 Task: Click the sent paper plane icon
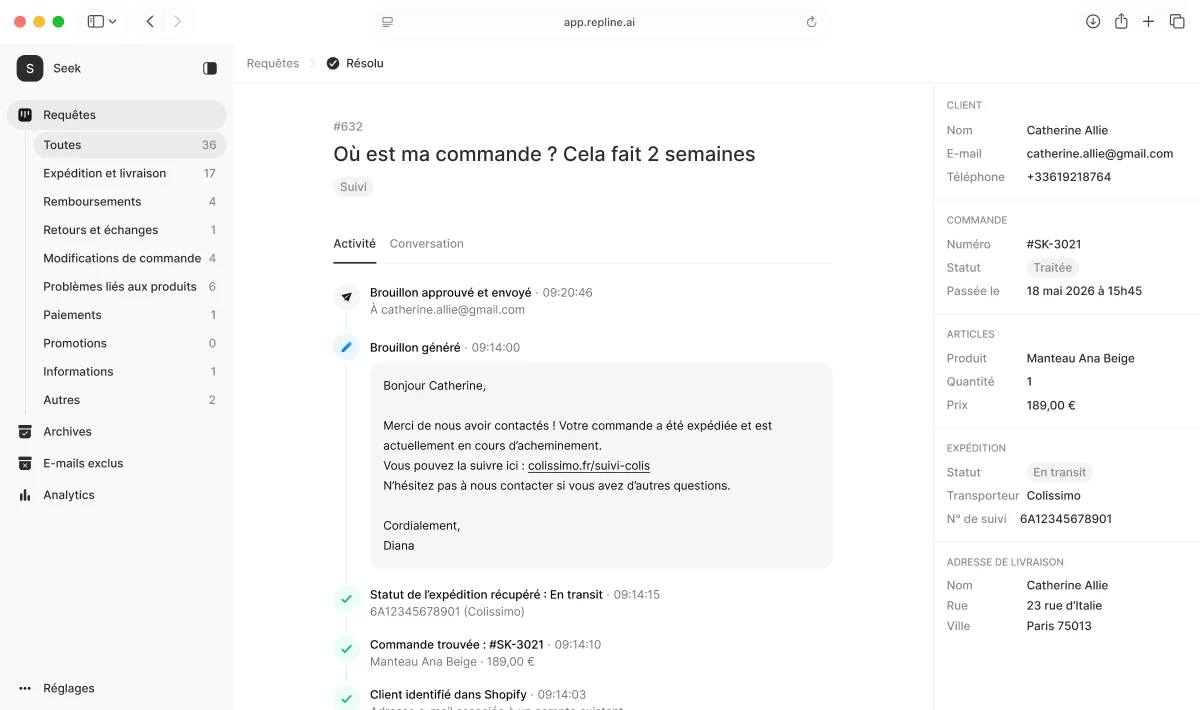point(346,297)
